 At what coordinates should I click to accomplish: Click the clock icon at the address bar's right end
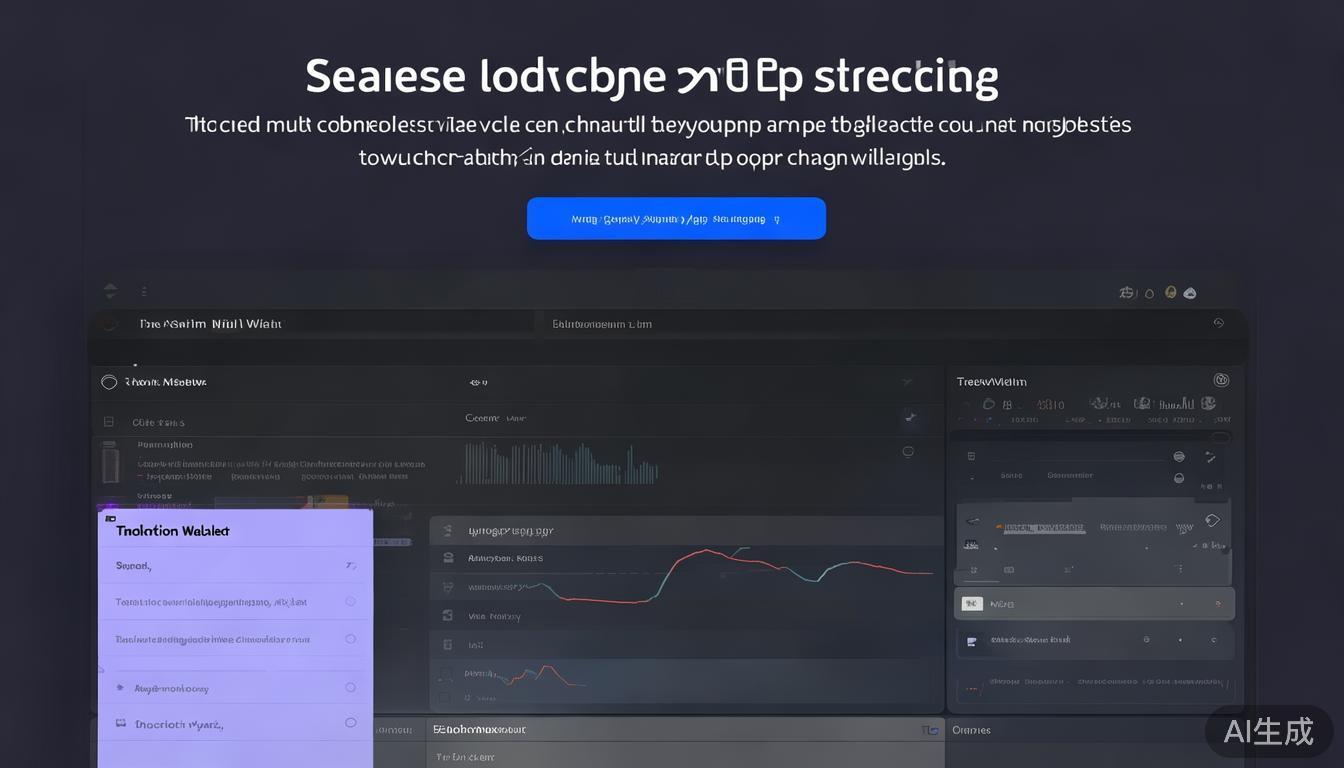pyautogui.click(x=1218, y=323)
